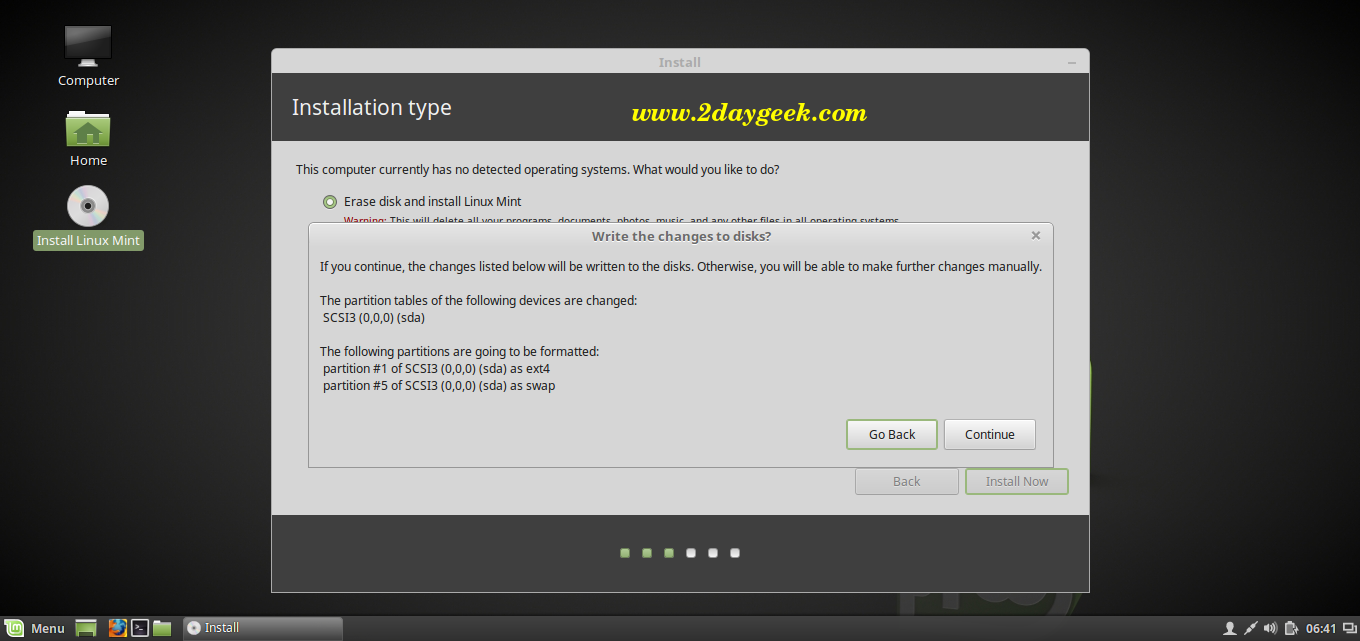This screenshot has height=641, width=1360.
Task: Switch to the Install taskbar window
Action: [262, 628]
